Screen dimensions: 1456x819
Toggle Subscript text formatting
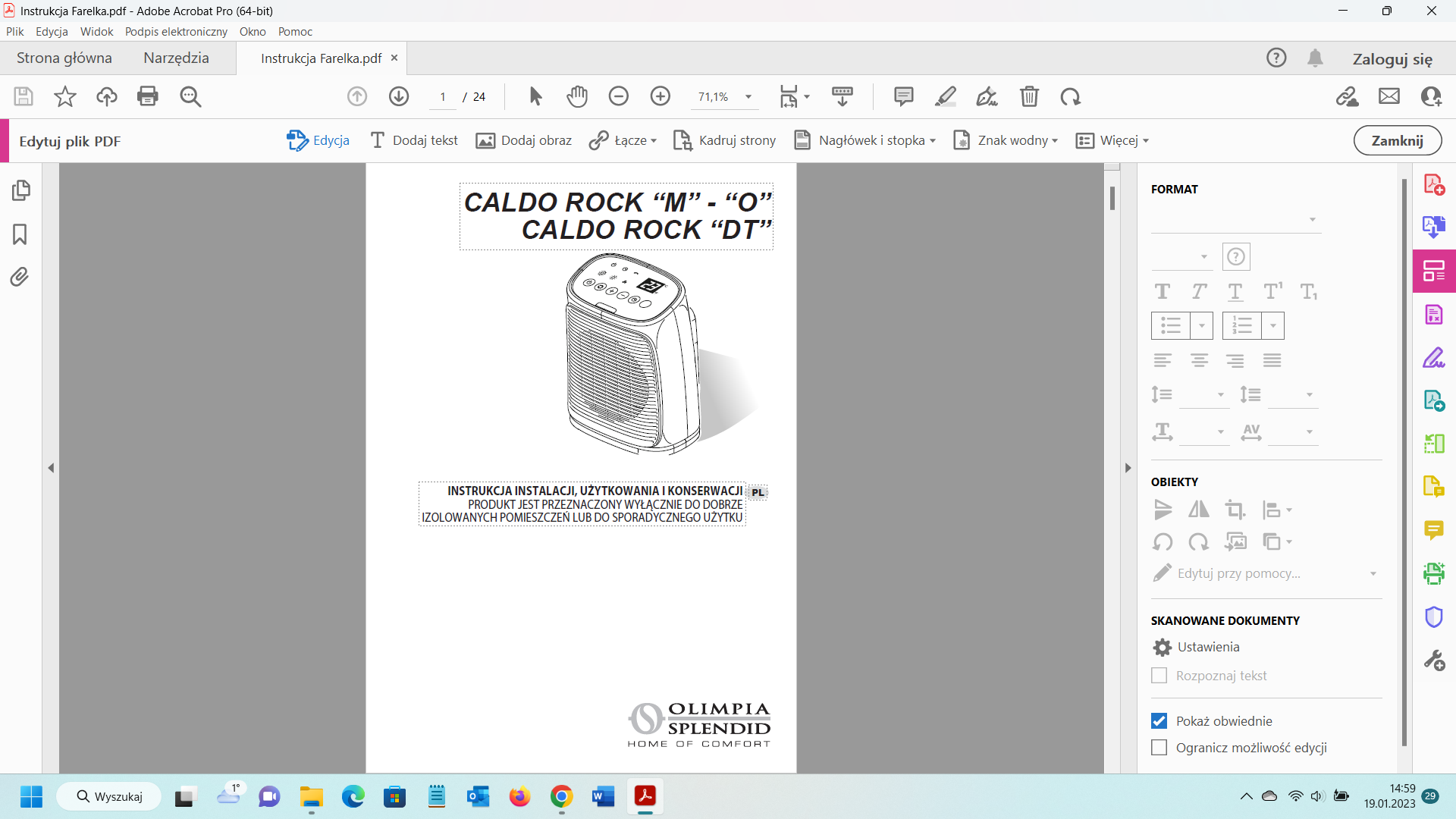pos(1309,291)
